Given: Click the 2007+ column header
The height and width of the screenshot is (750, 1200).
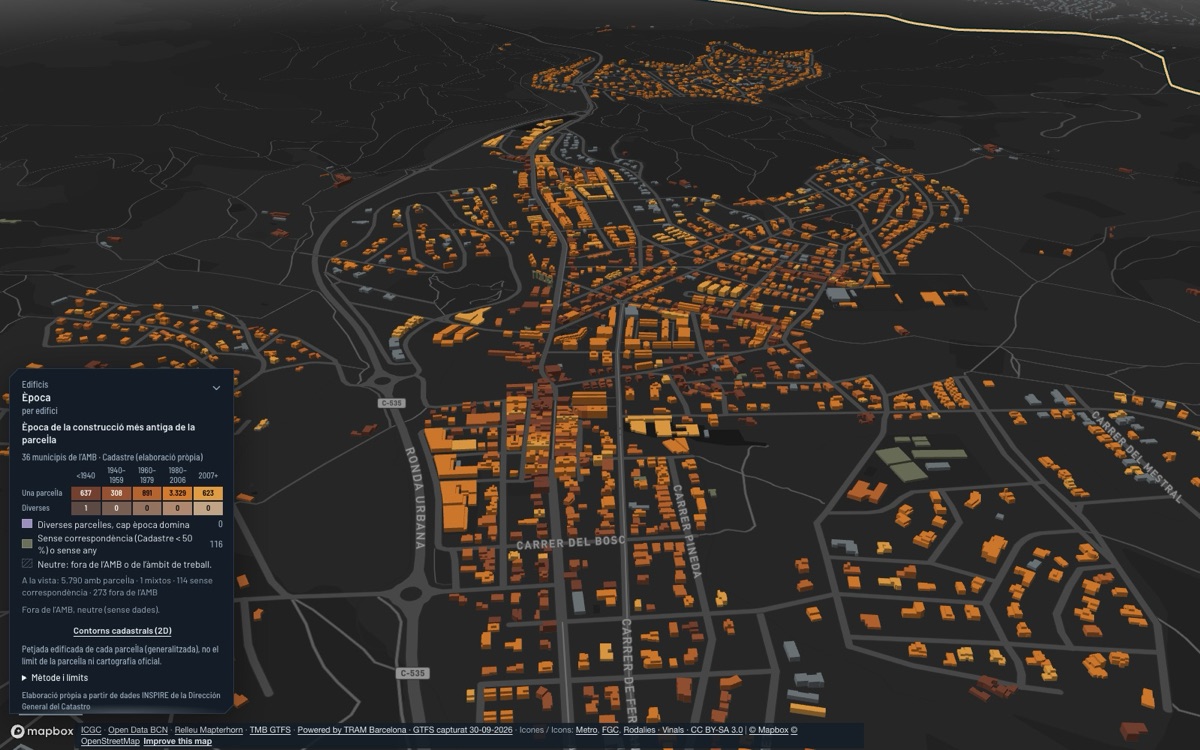Looking at the screenshot, I should pos(208,475).
